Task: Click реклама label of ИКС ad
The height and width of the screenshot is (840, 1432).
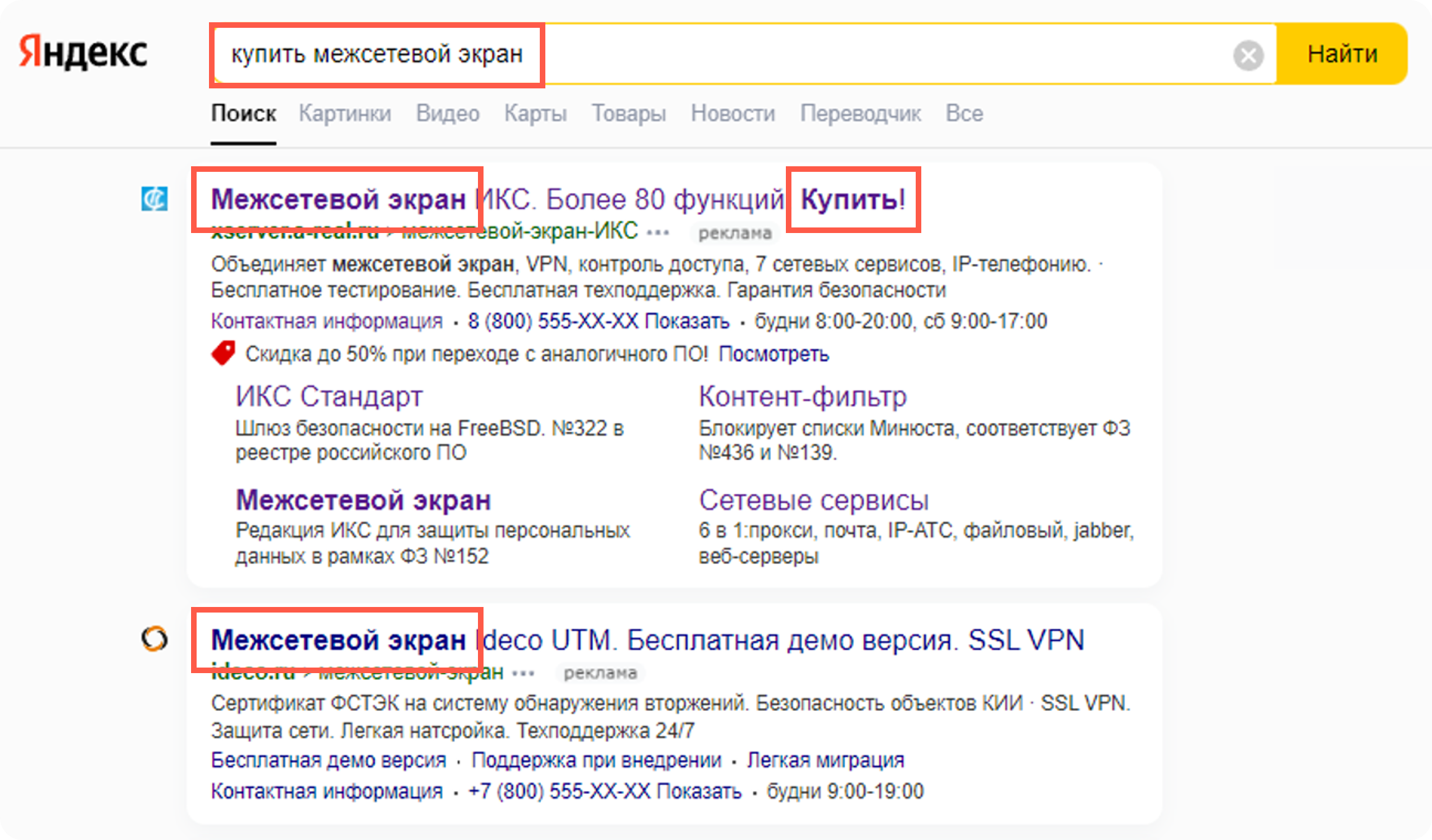Action: pyautogui.click(x=735, y=233)
